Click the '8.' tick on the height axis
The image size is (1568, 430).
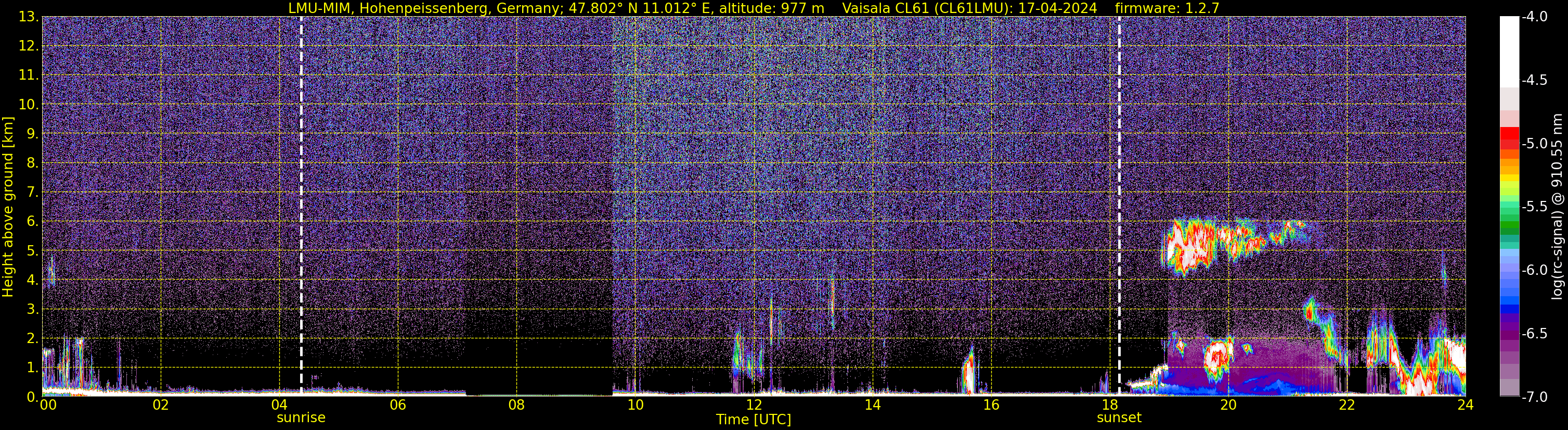coord(33,162)
